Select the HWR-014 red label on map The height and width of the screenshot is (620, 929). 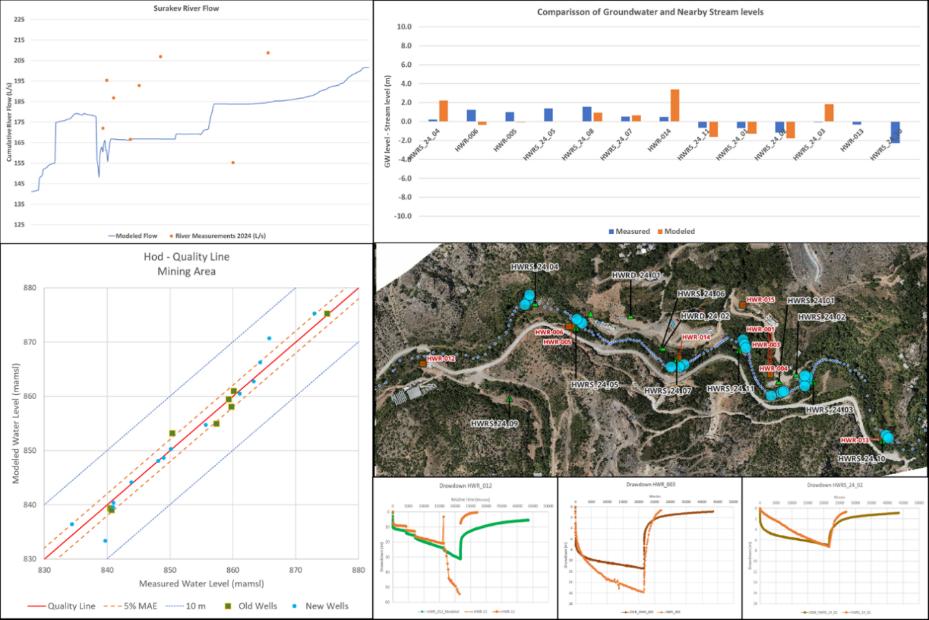point(696,337)
